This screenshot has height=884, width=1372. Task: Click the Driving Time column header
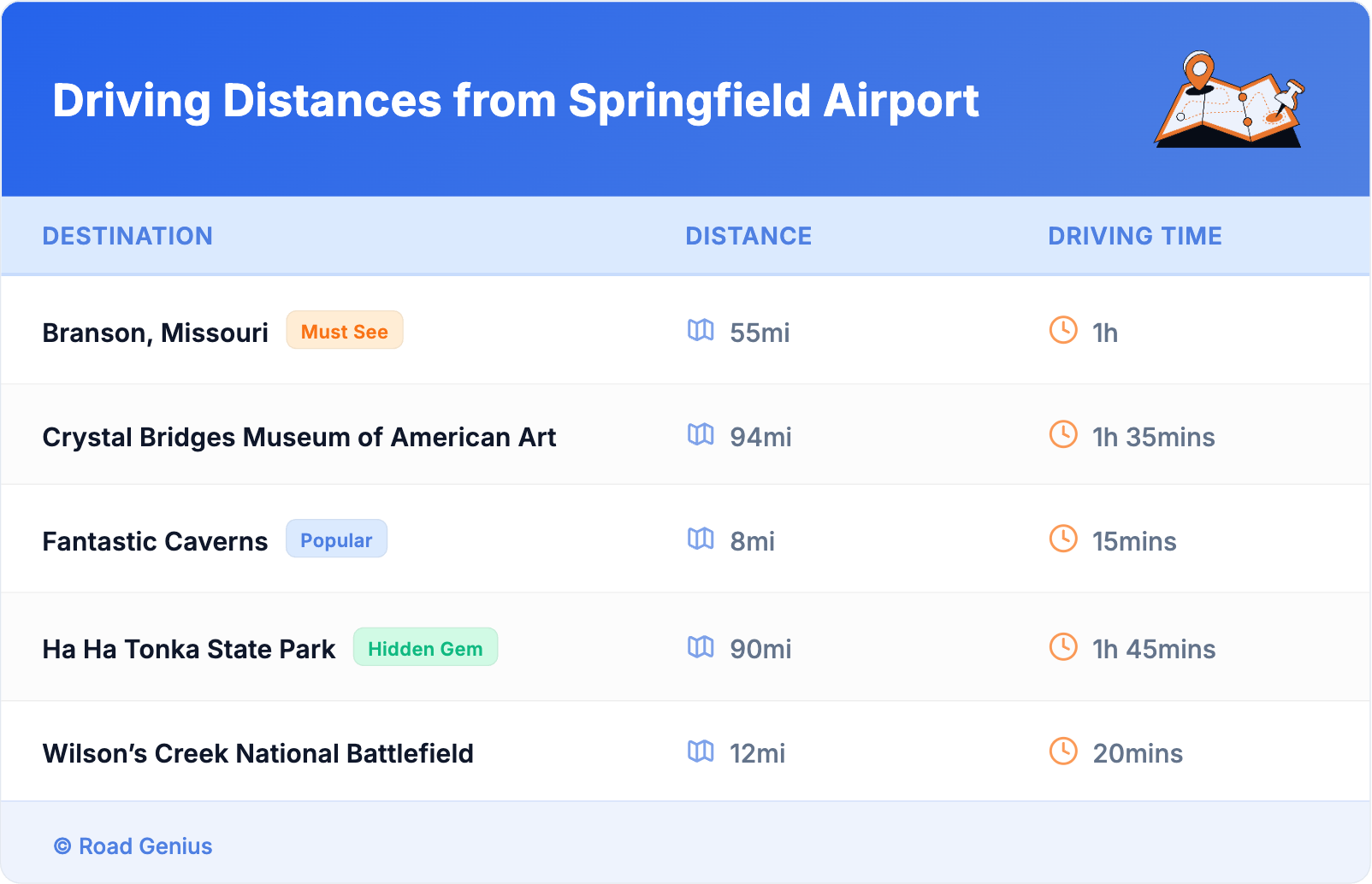pyautogui.click(x=1135, y=236)
